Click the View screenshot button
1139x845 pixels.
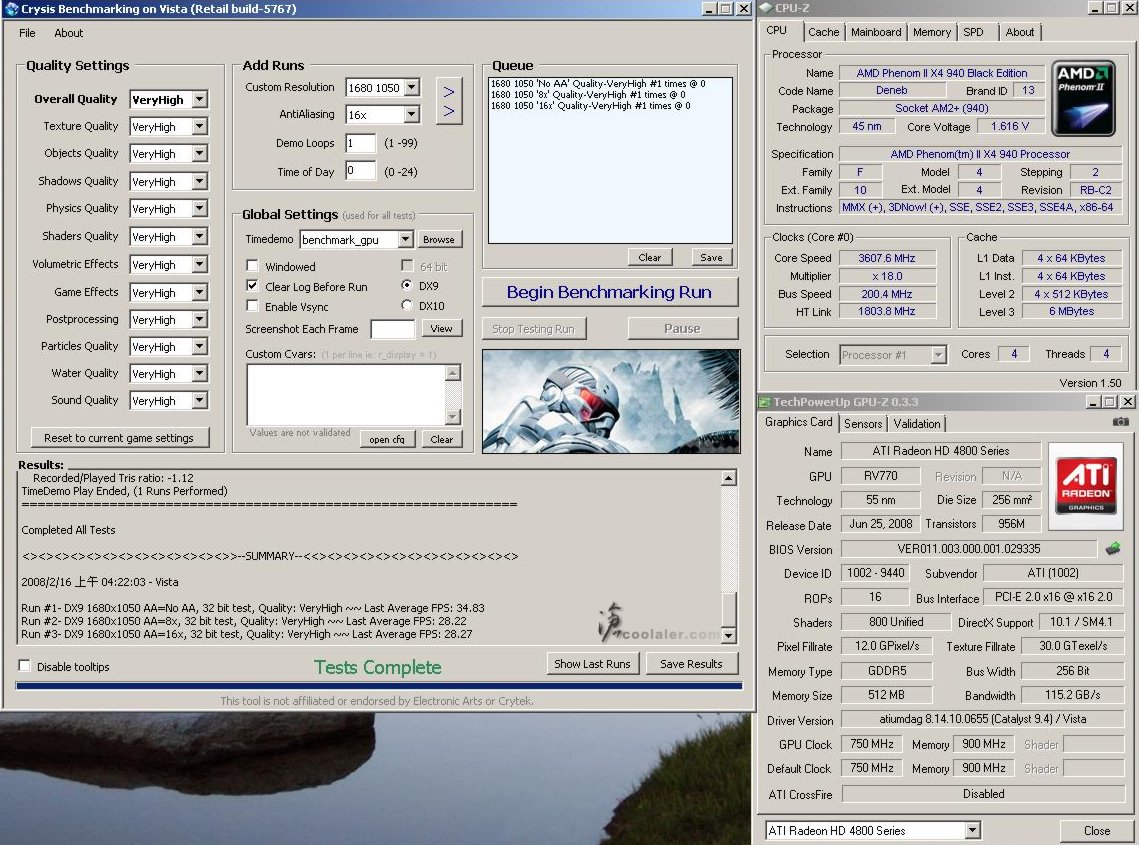click(x=441, y=328)
